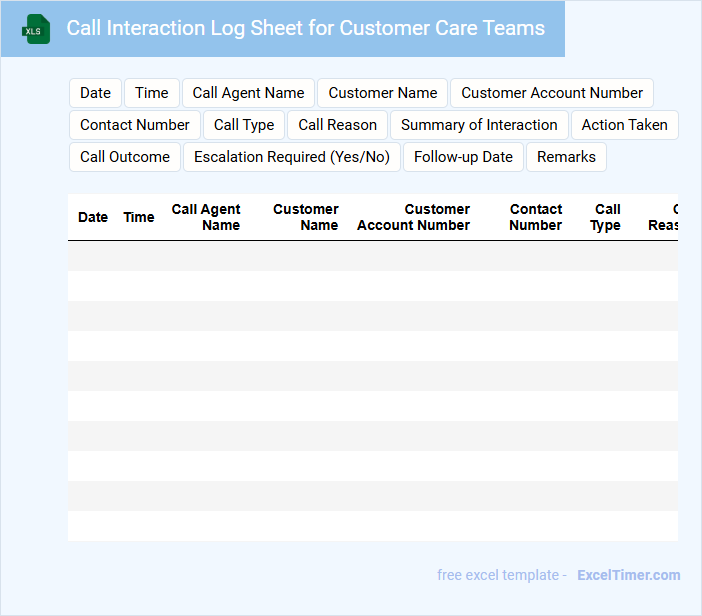The height and width of the screenshot is (616, 702).
Task: Click the Customer Account Number tag
Action: tap(552, 93)
